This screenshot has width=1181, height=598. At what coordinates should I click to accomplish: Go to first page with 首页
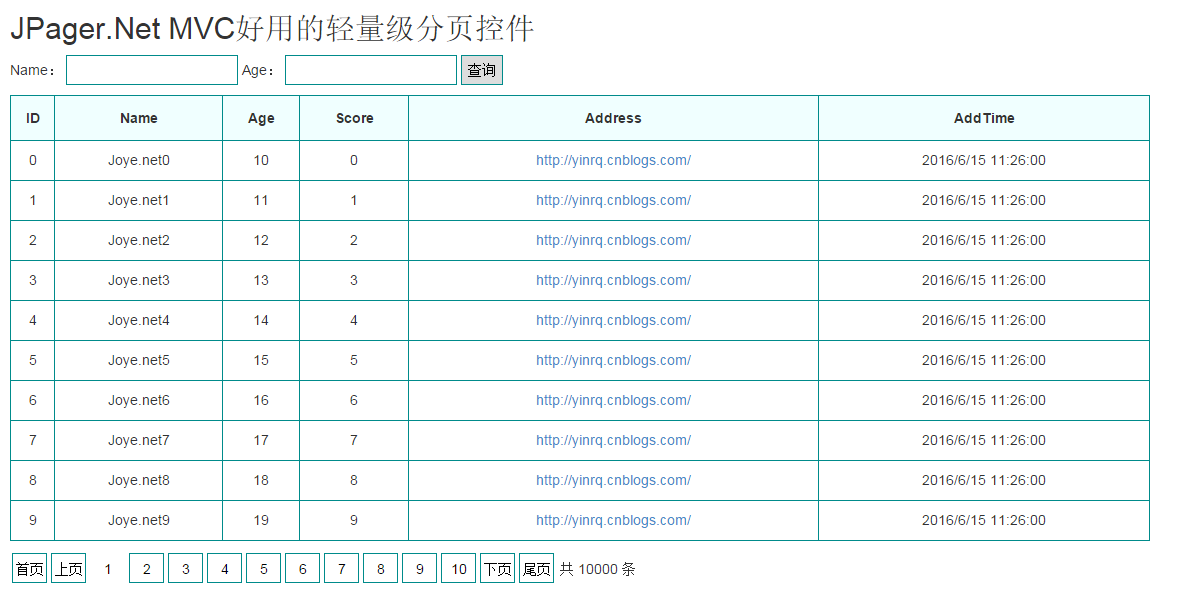tap(29, 569)
